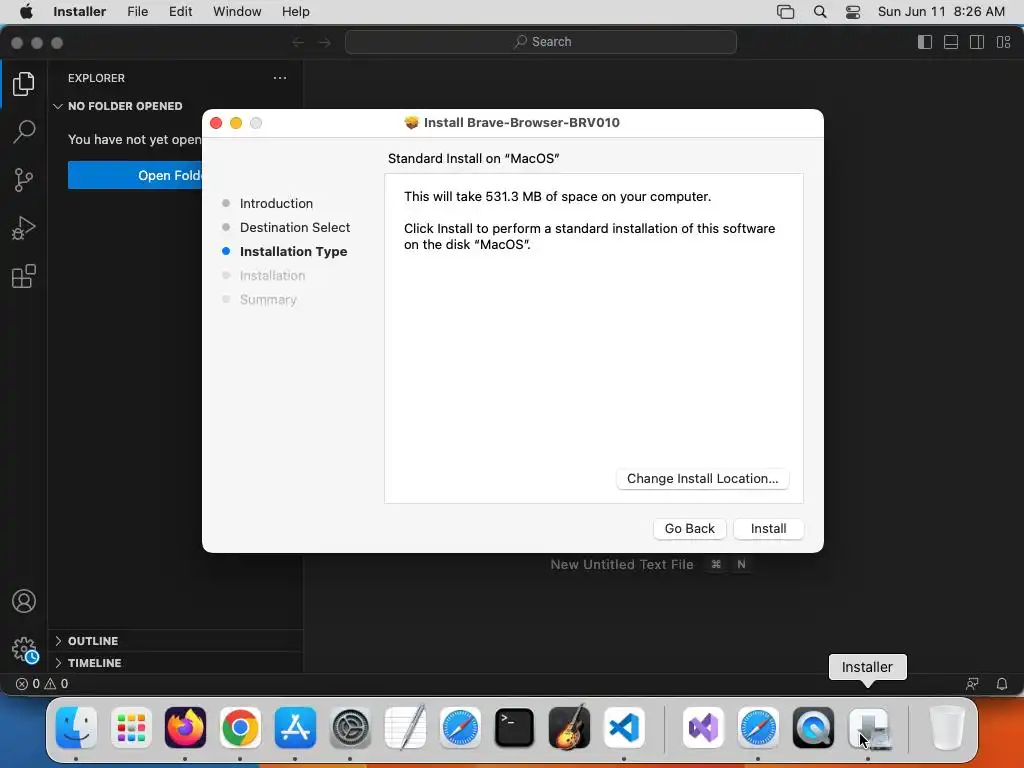Viewport: 1024px width, 768px height.
Task: Click Change Install Location button
Action: click(x=703, y=479)
